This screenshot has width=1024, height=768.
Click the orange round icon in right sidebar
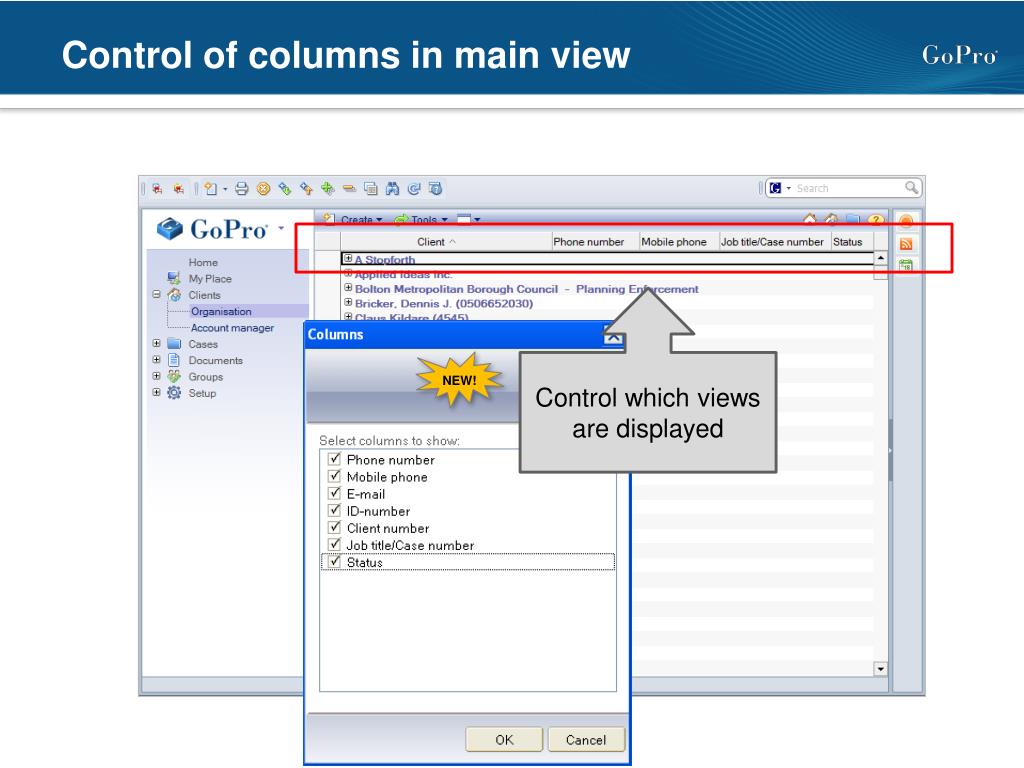coord(906,222)
